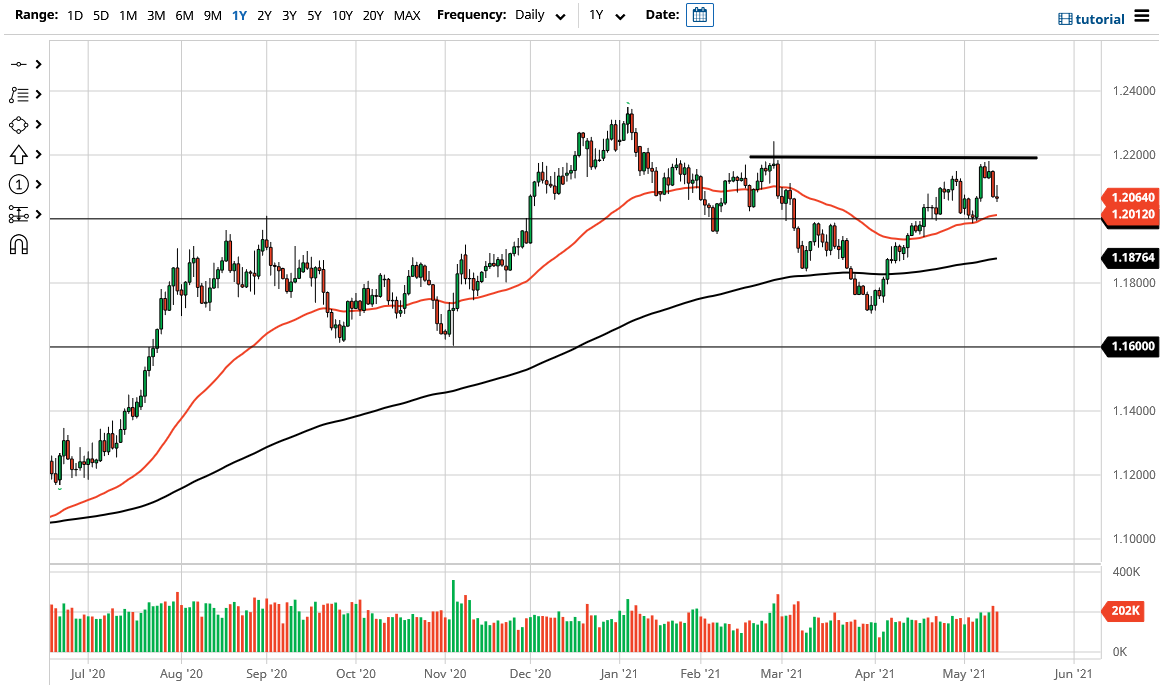Select the circled number annotation tool
The height and width of the screenshot is (691, 1165).
pos(20,184)
